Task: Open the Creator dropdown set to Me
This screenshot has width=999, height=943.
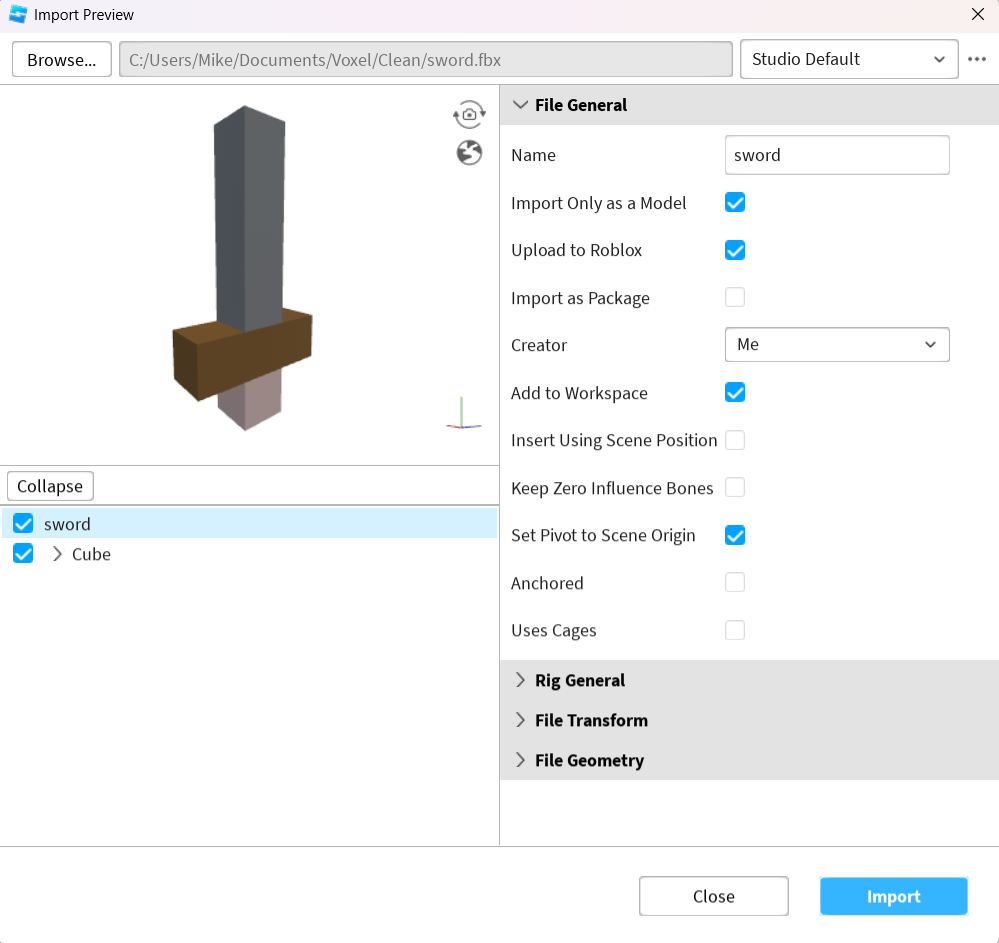Action: 837,344
